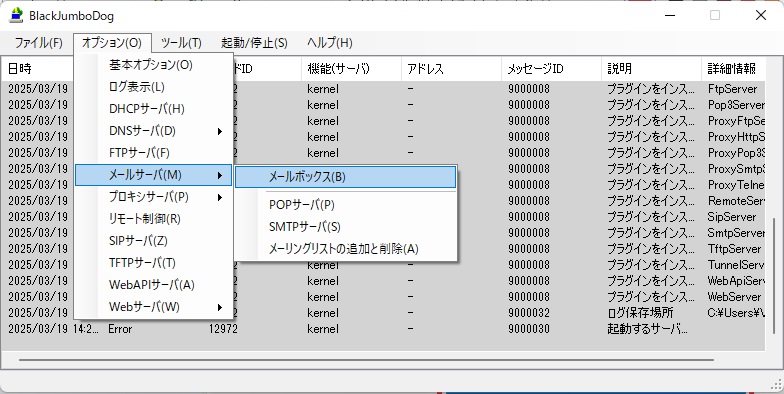Maximize the BlackJumboDog window
Screen dimensions: 784x394
pyautogui.click(x=715, y=15)
